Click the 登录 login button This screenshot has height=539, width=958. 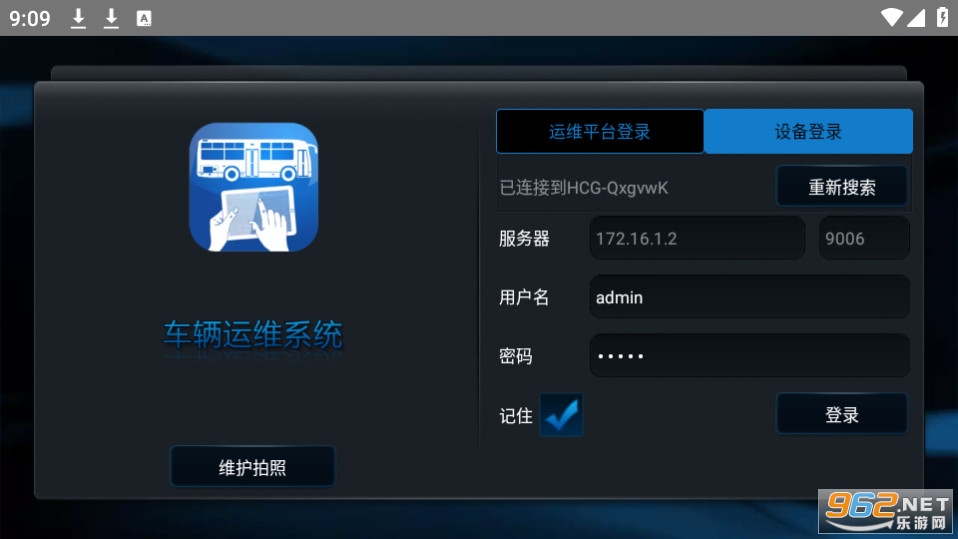[x=842, y=414]
